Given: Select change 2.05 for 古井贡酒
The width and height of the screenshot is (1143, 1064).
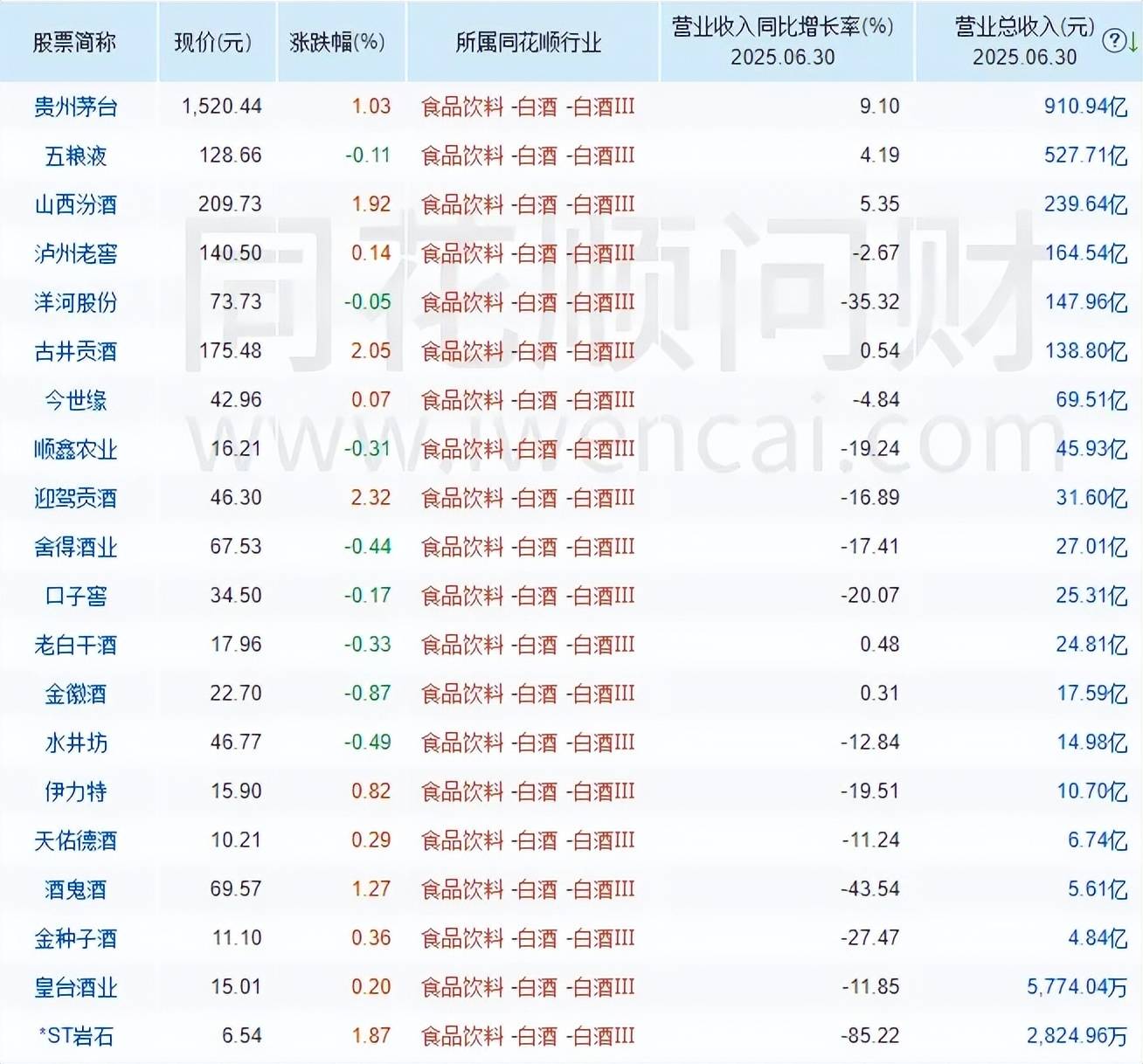Looking at the screenshot, I should (x=371, y=351).
